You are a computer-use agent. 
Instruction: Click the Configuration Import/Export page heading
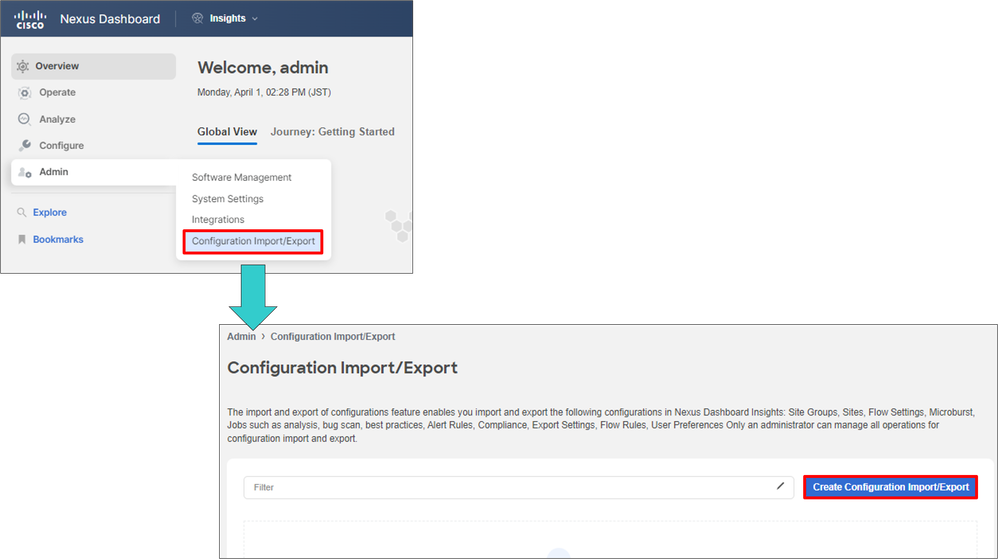(342, 368)
